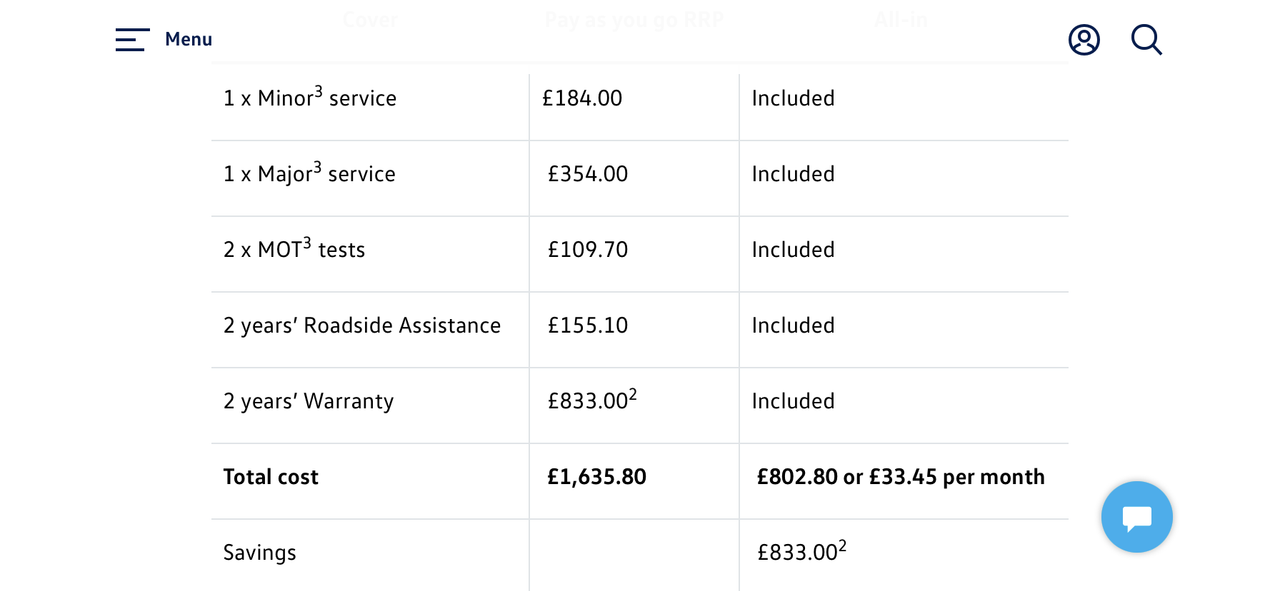Image resolution: width=1280 pixels, height=591 pixels.
Task: Select the 2 years' Warranty label
Action: [x=308, y=402]
